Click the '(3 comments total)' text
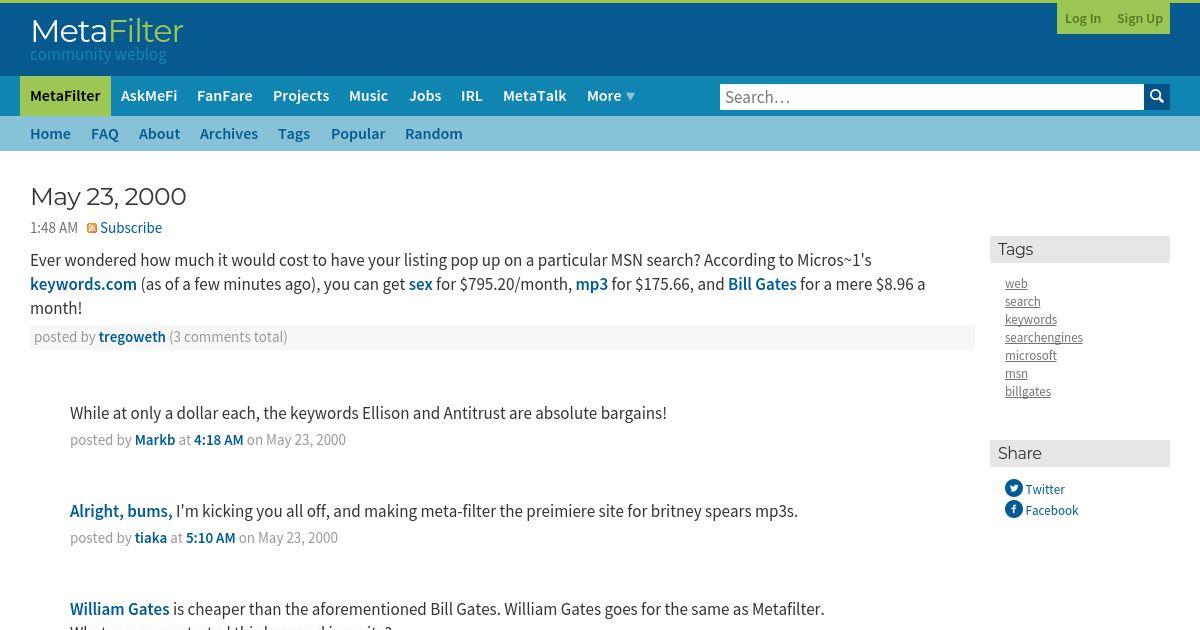This screenshot has width=1200, height=630. [x=228, y=337]
